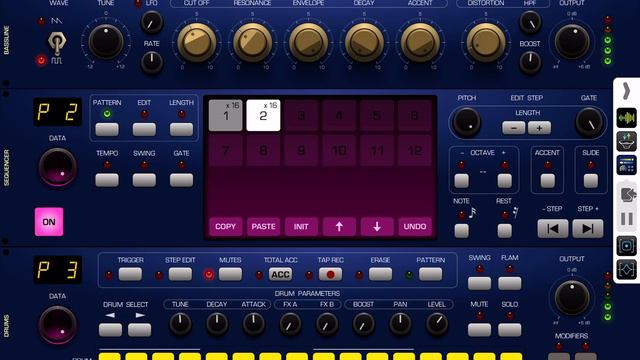640x360 pixels.
Task: Open the blue square-dot app icon
Action: [x=627, y=246]
